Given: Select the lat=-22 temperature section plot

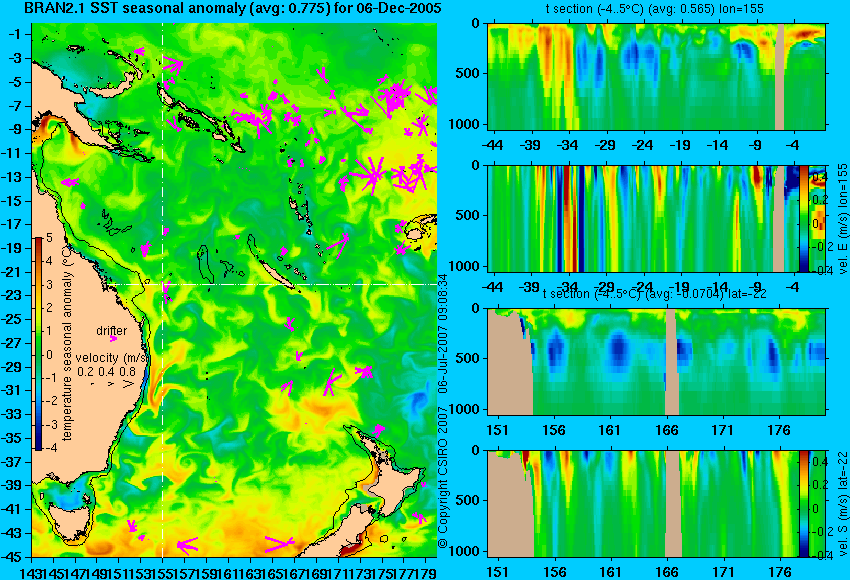Looking at the screenshot, I should tap(657, 362).
